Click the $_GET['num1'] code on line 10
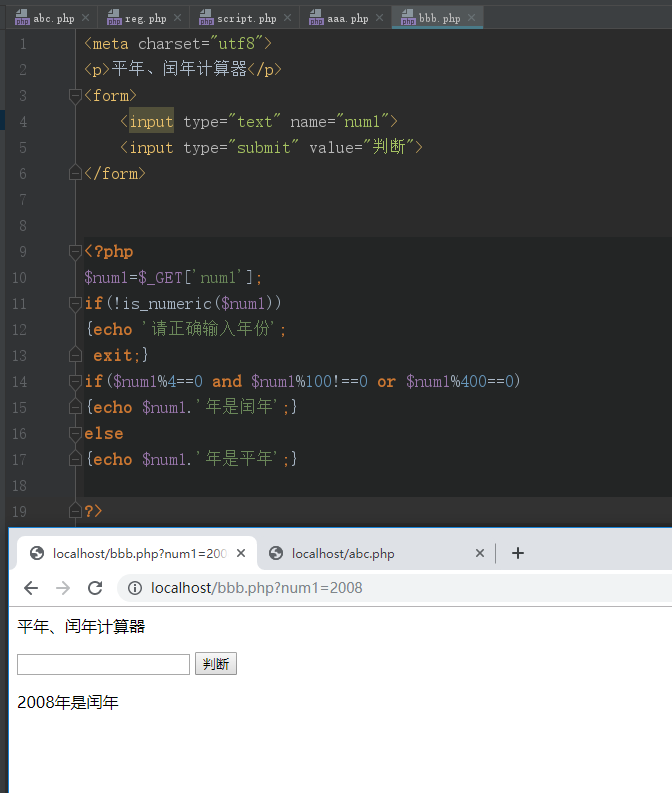 195,278
